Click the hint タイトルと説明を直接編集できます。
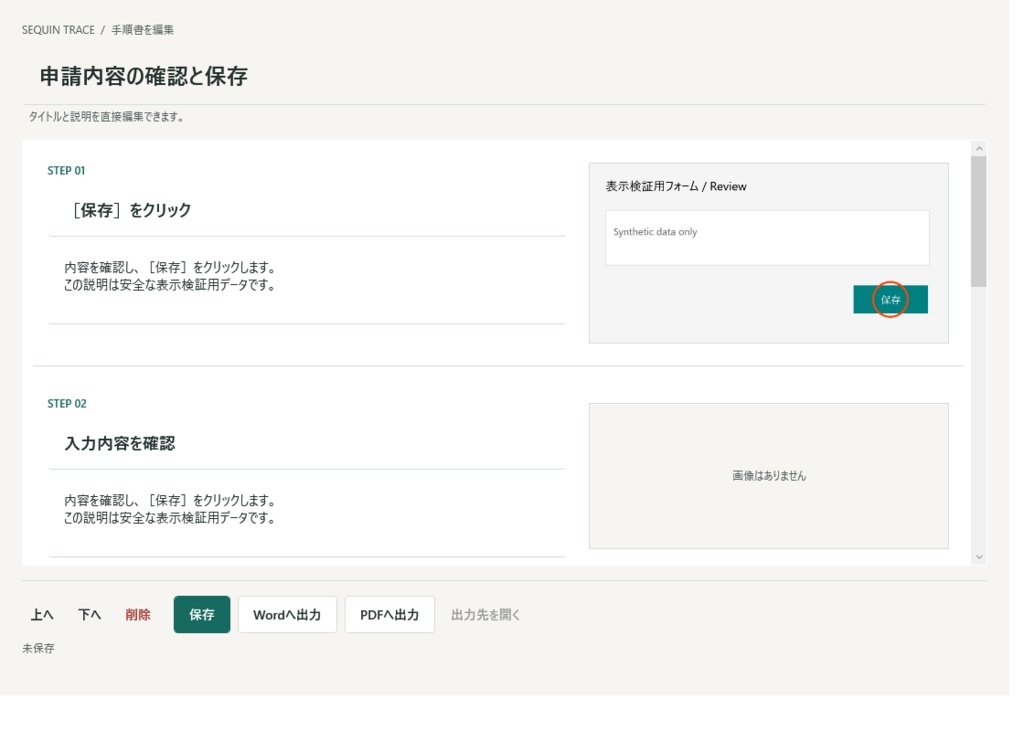 [108, 118]
